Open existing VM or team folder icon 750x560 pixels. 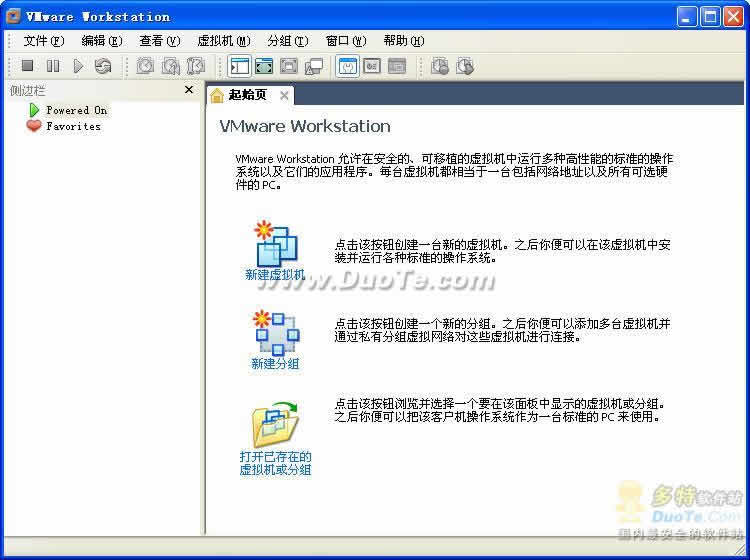click(274, 425)
